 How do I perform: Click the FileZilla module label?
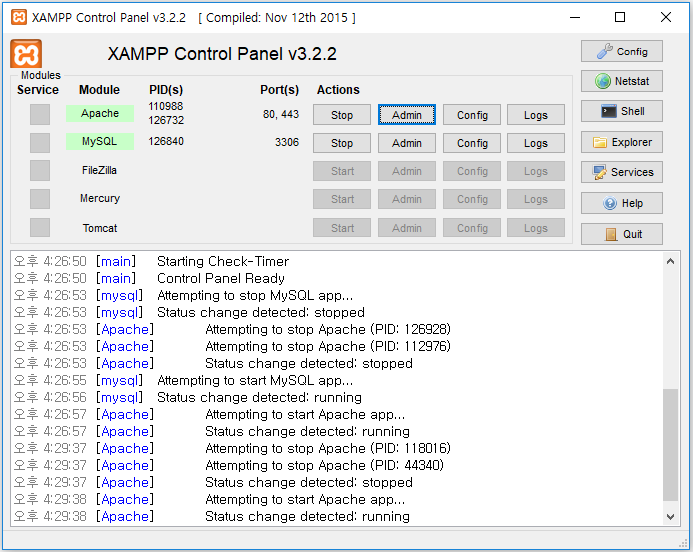pyautogui.click(x=99, y=170)
